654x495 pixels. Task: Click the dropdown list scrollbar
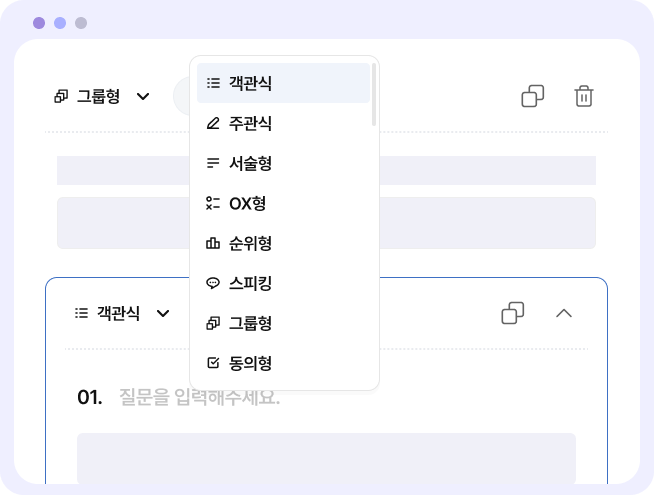coord(374,94)
